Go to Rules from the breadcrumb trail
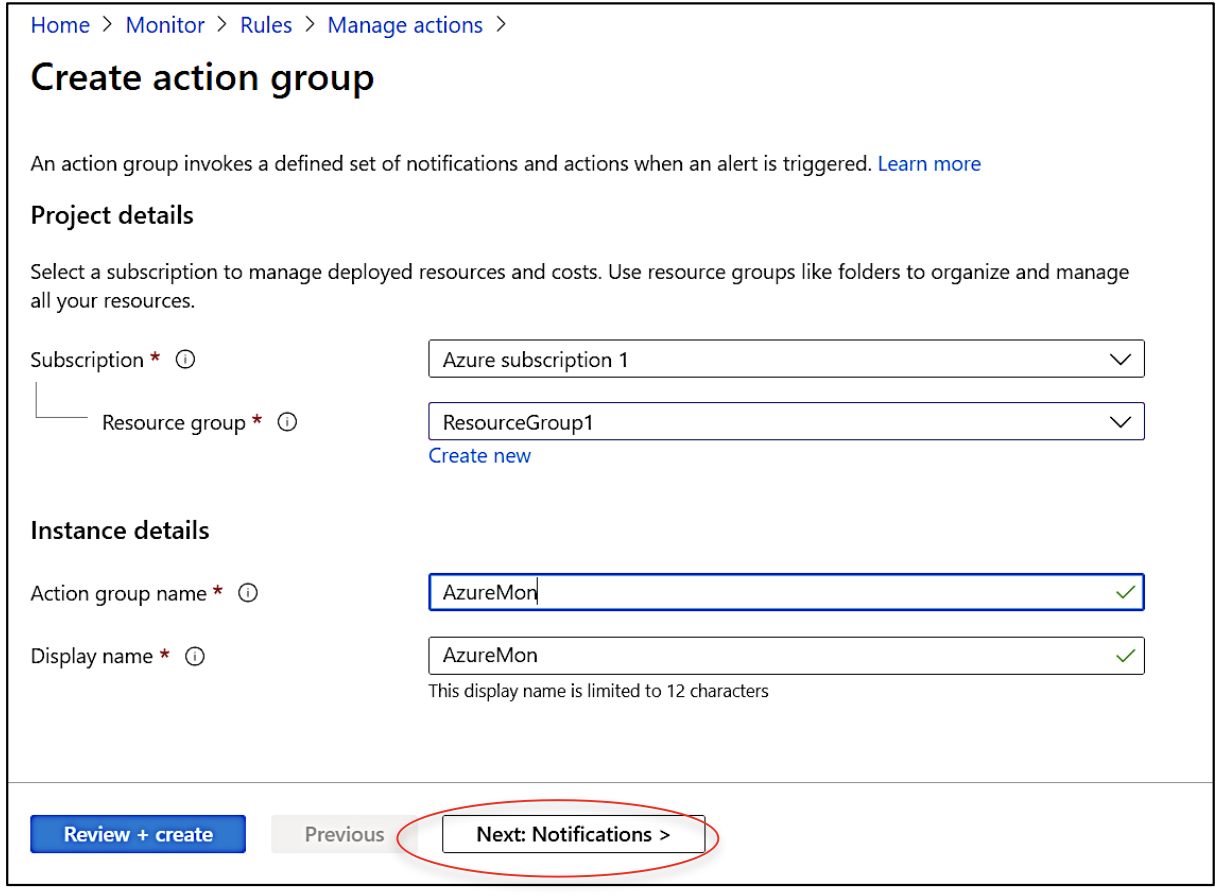 tap(266, 25)
